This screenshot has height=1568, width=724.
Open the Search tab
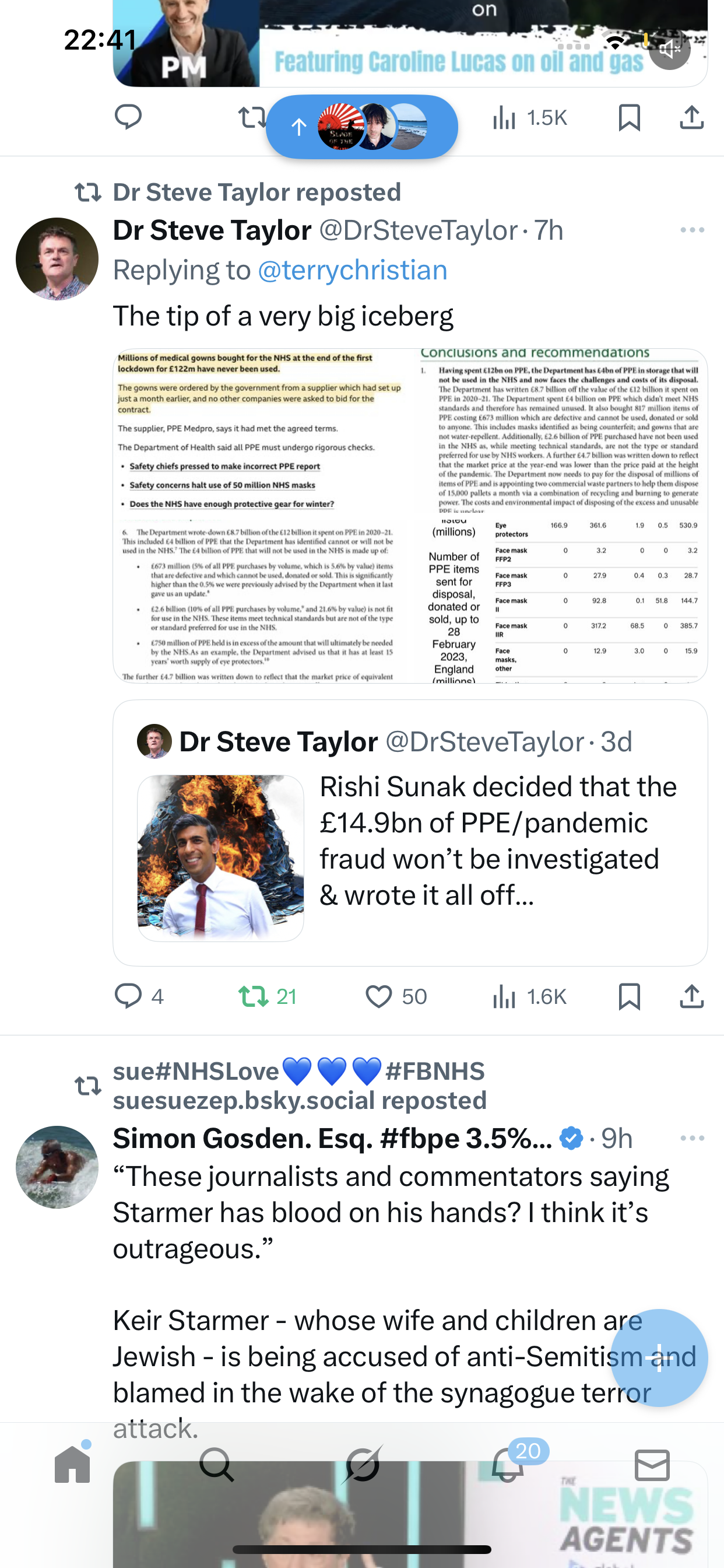coord(217,1464)
